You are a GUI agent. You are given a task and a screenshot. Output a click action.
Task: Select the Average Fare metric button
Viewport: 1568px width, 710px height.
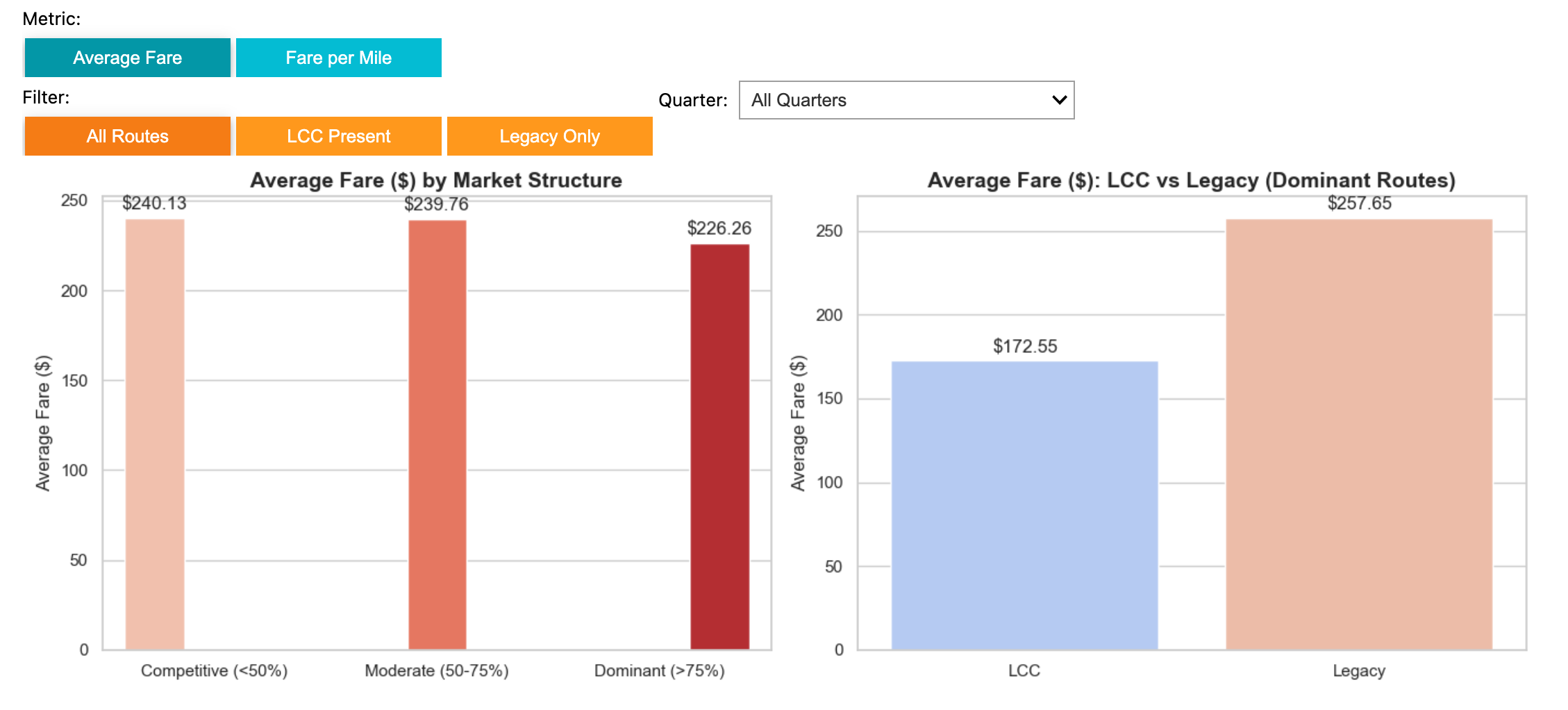[x=128, y=58]
